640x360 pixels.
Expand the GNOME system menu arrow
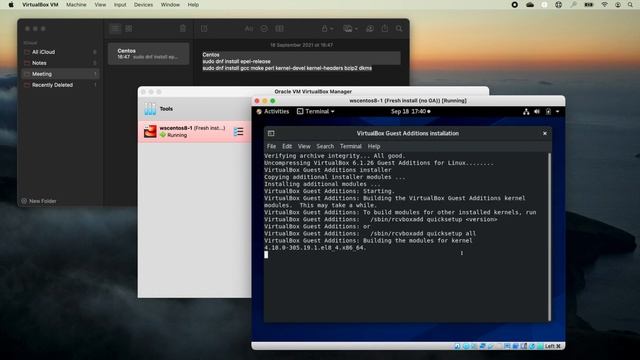coord(558,111)
